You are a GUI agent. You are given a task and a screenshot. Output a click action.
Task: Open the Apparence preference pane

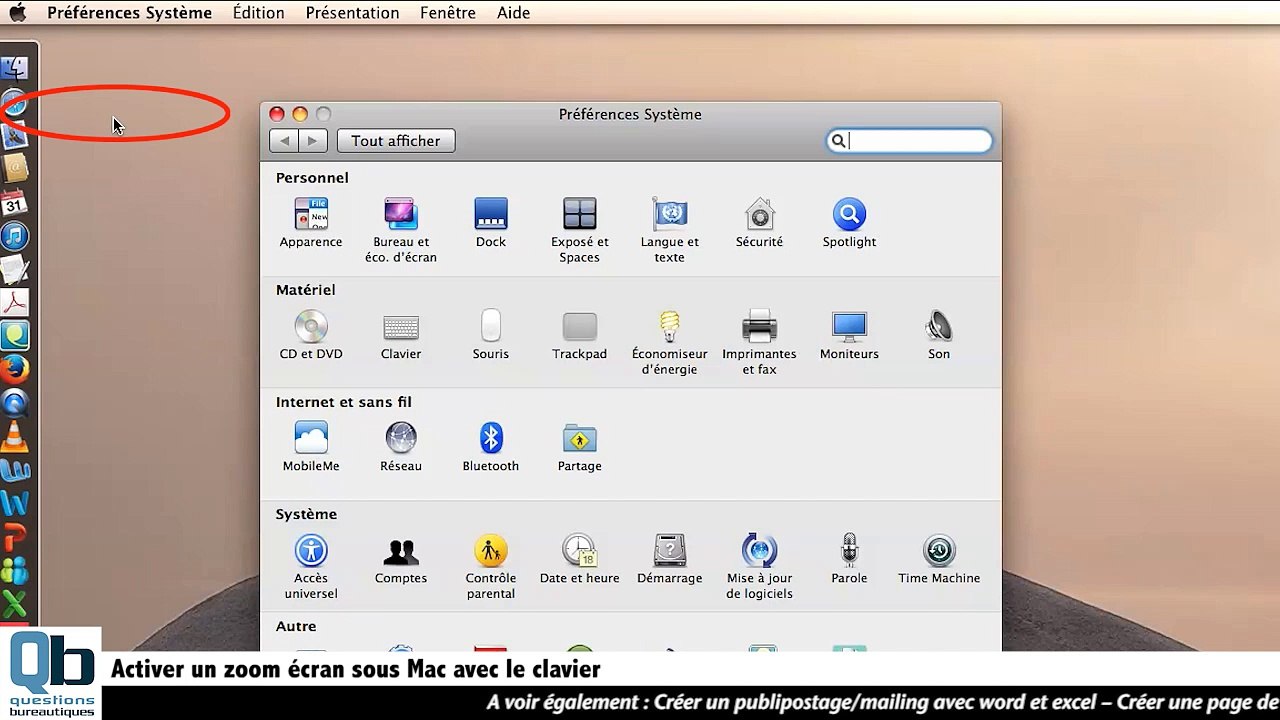click(311, 215)
